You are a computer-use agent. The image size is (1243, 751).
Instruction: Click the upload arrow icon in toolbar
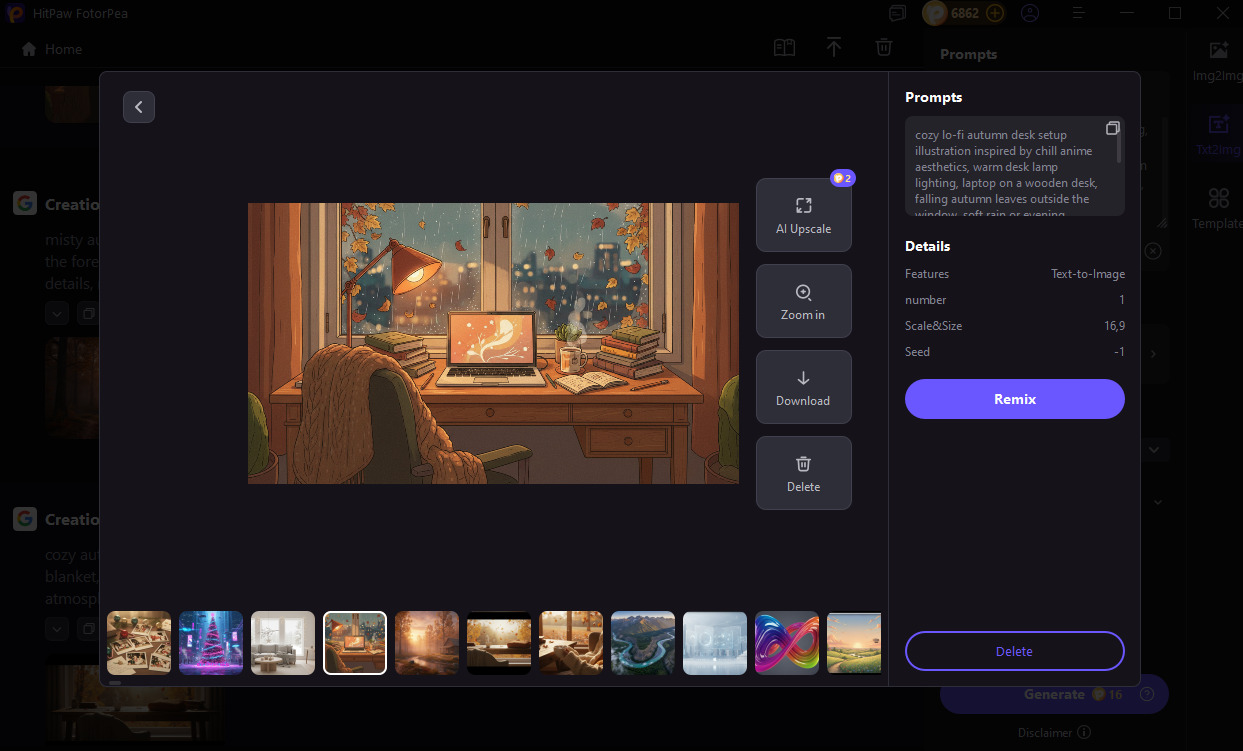(x=833, y=47)
